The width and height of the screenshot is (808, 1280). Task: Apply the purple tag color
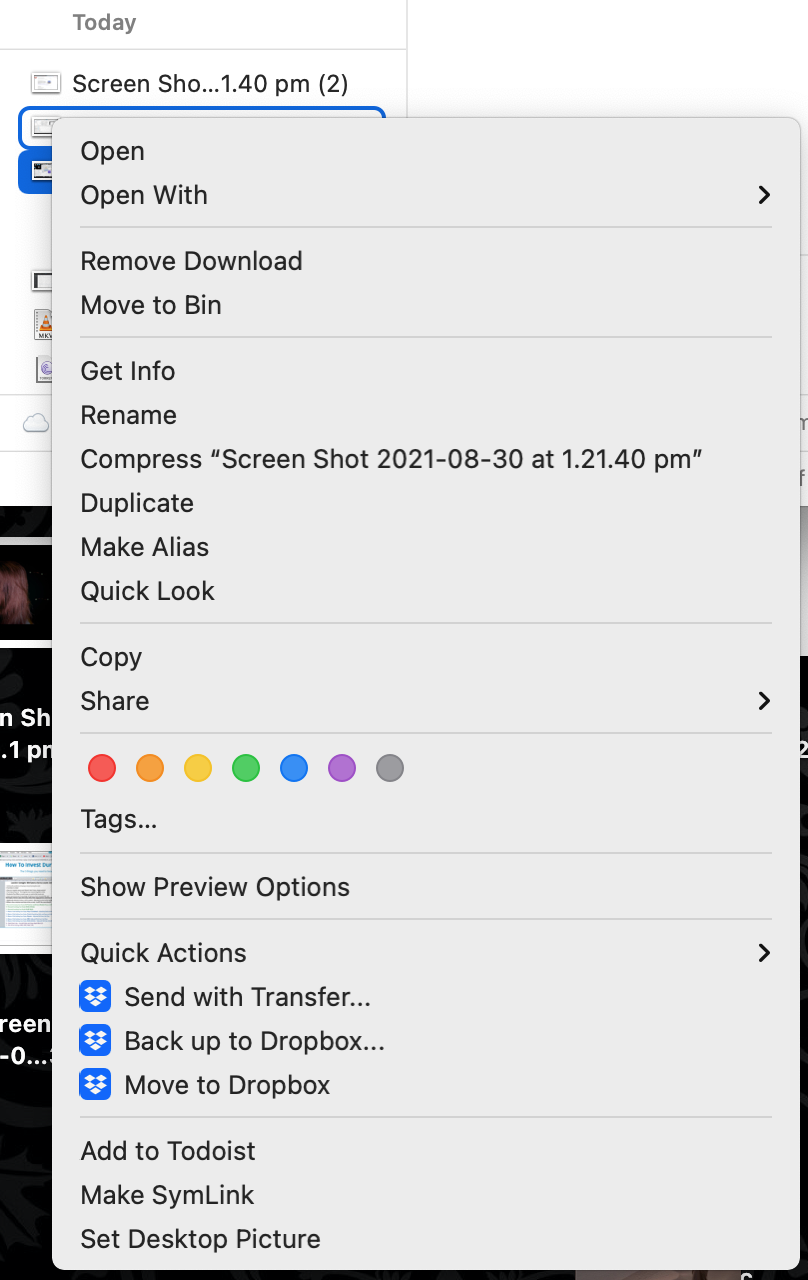pyautogui.click(x=342, y=768)
